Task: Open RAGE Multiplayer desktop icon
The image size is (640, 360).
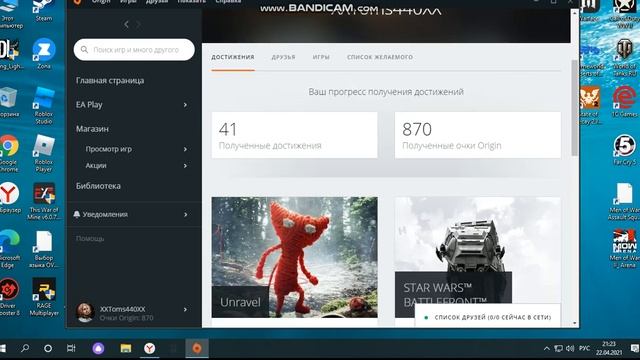Action: (x=44, y=297)
